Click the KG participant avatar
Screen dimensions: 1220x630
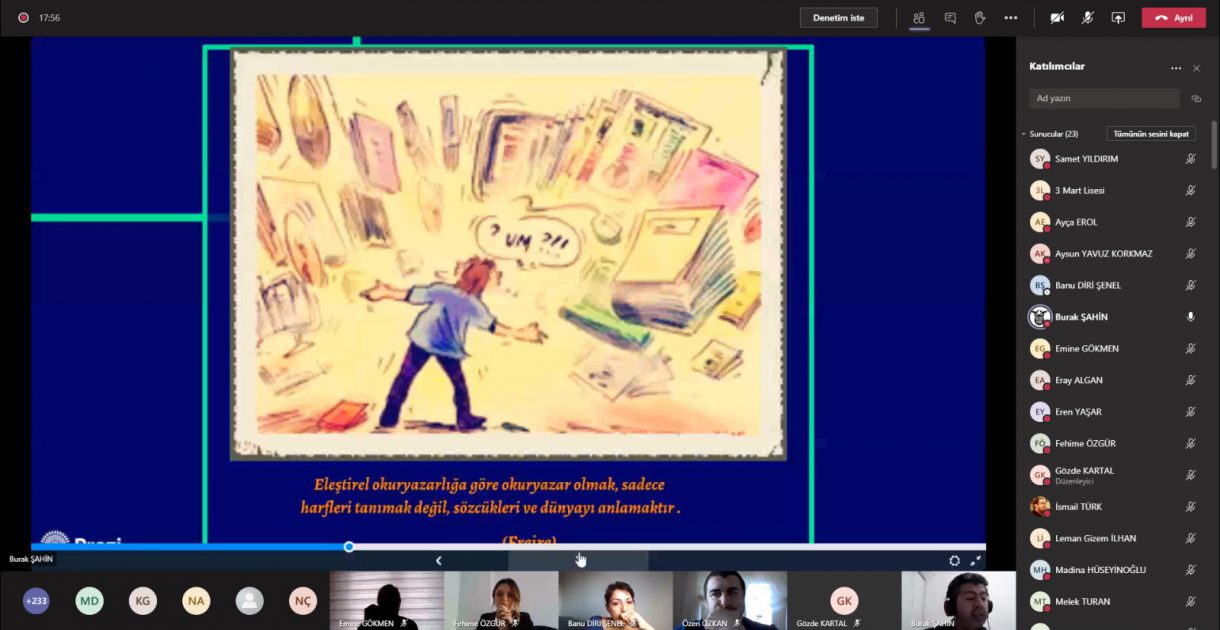click(143, 601)
